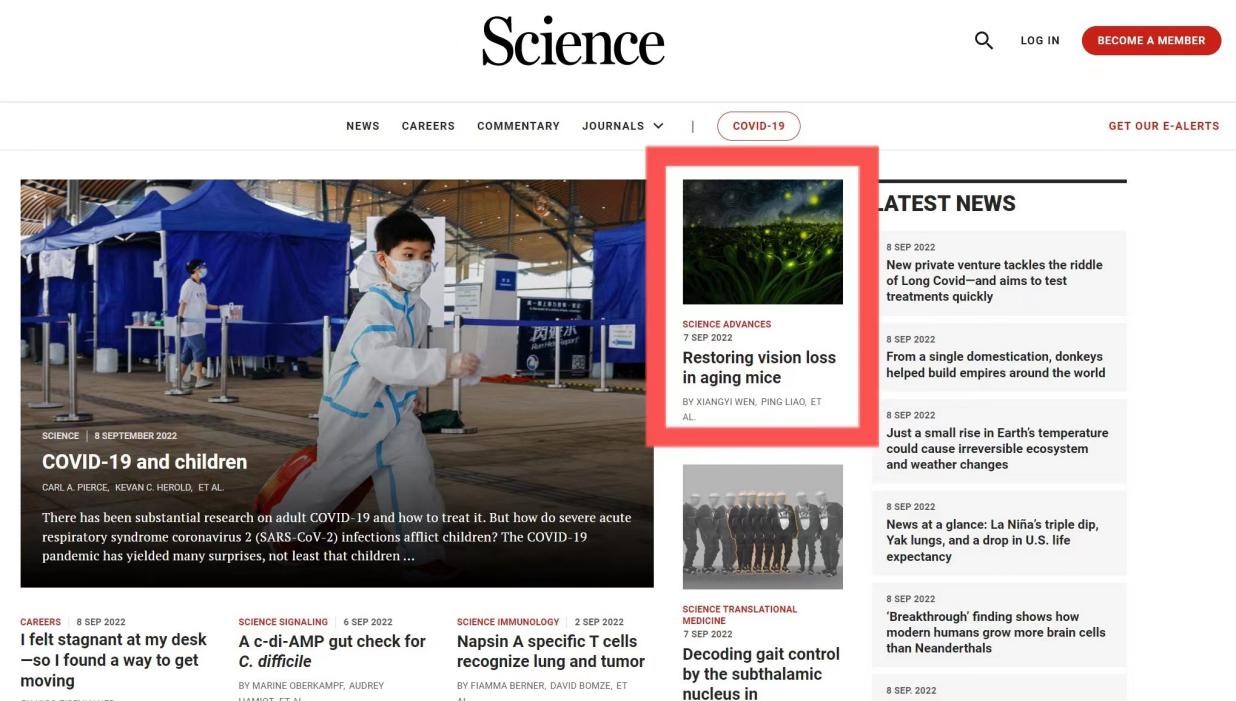Click Become a Member button
Screen dimensions: 1236x701
1151,40
